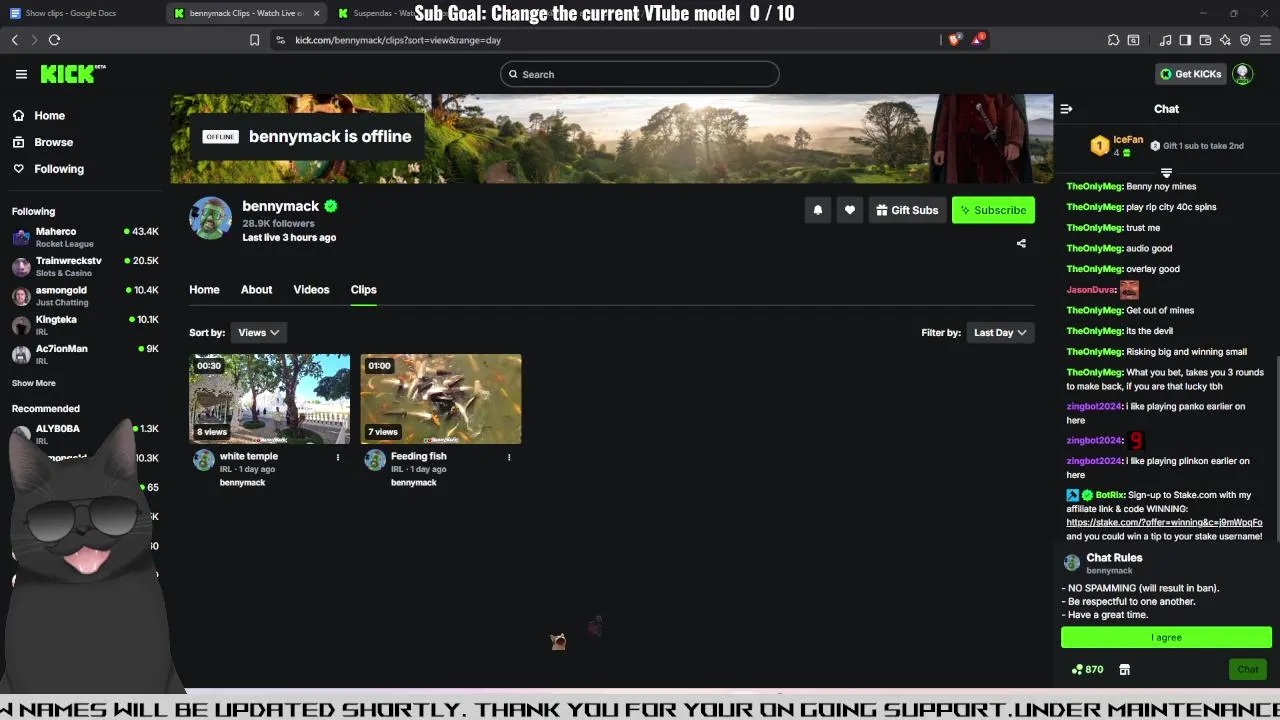Open the Brave VPN shield icon
Viewport: 1280px width, 720px height.
point(1245,40)
